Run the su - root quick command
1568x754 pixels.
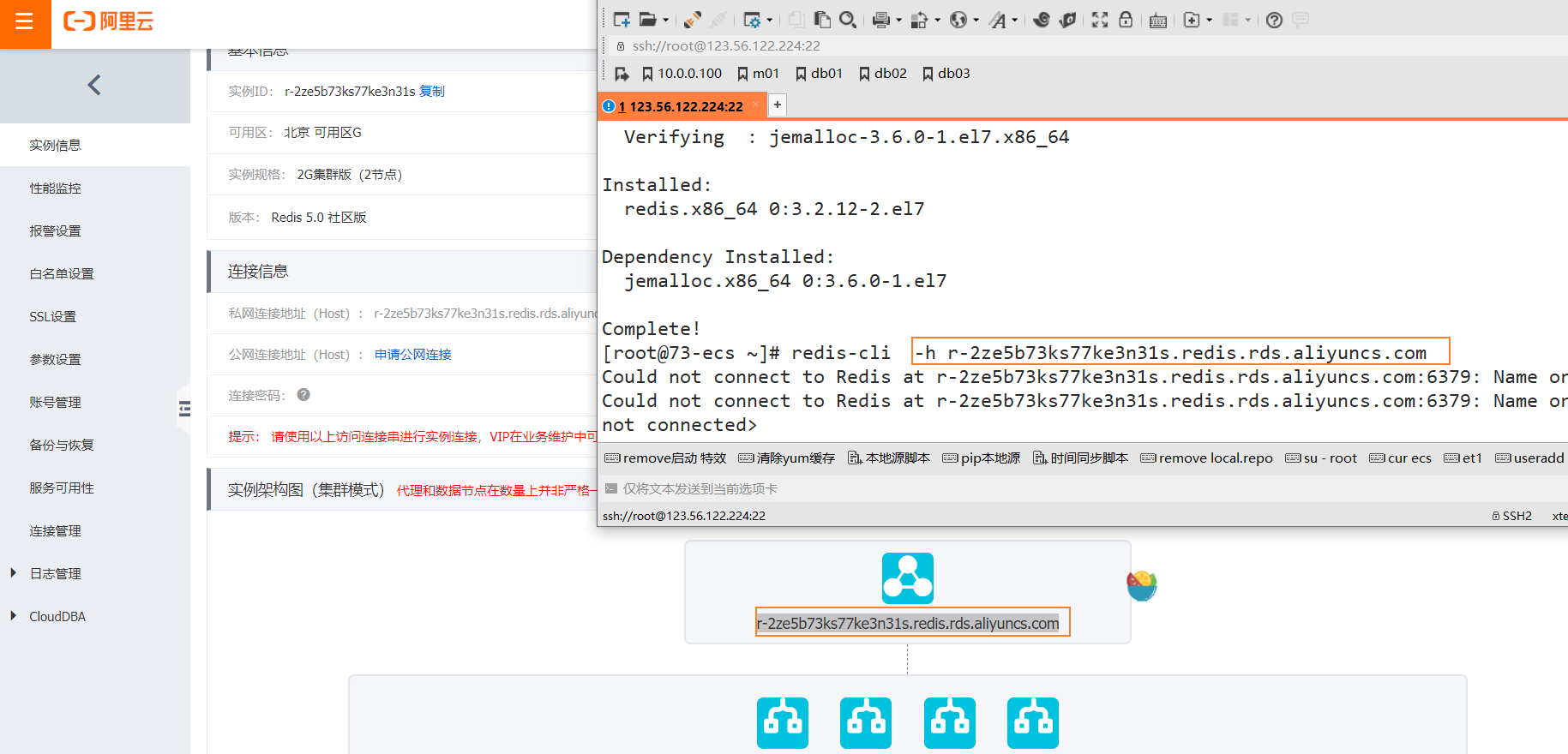[1321, 458]
